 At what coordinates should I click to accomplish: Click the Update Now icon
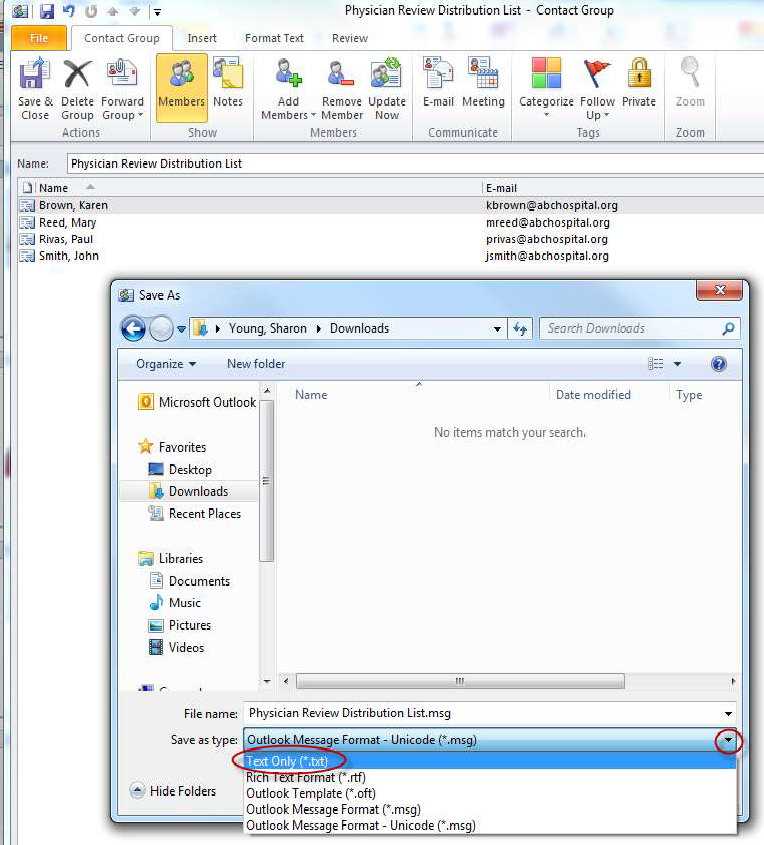[387, 89]
